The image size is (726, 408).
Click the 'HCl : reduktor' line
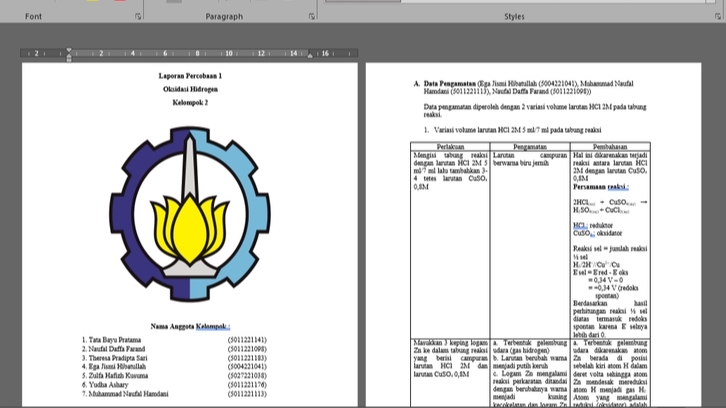pos(593,226)
